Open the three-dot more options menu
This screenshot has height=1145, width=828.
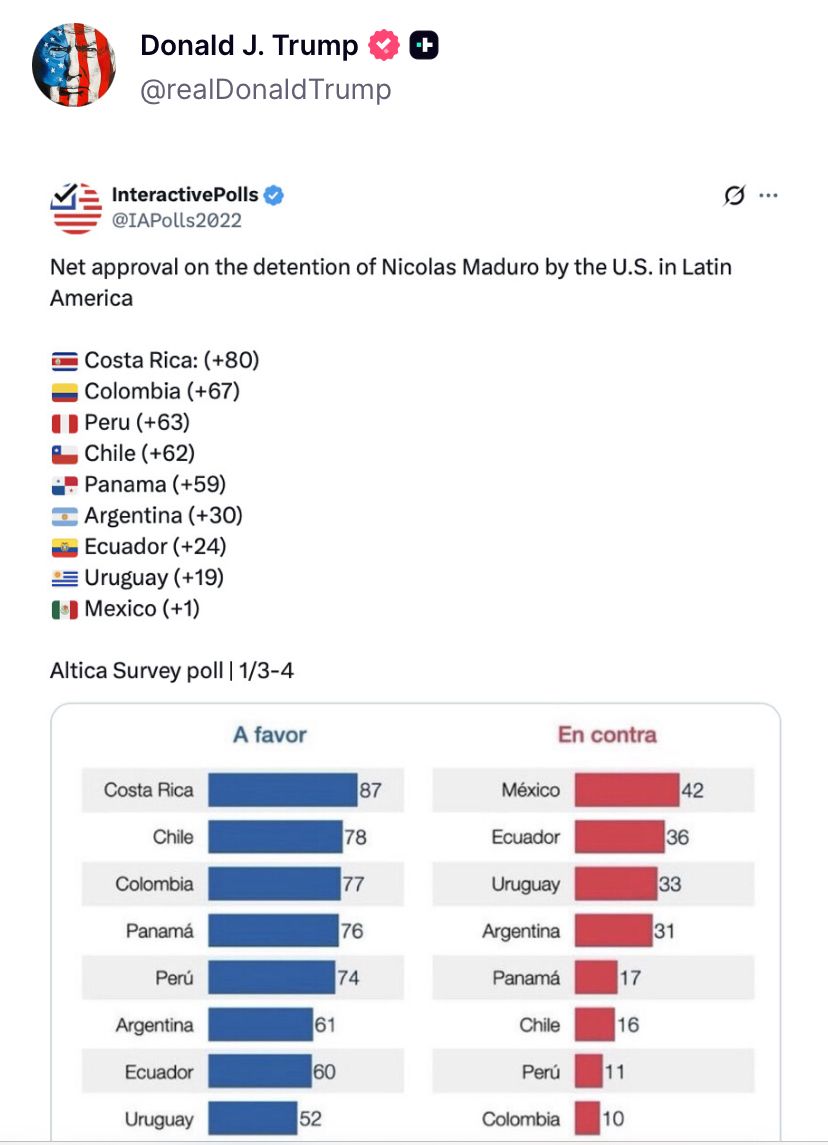[768, 196]
